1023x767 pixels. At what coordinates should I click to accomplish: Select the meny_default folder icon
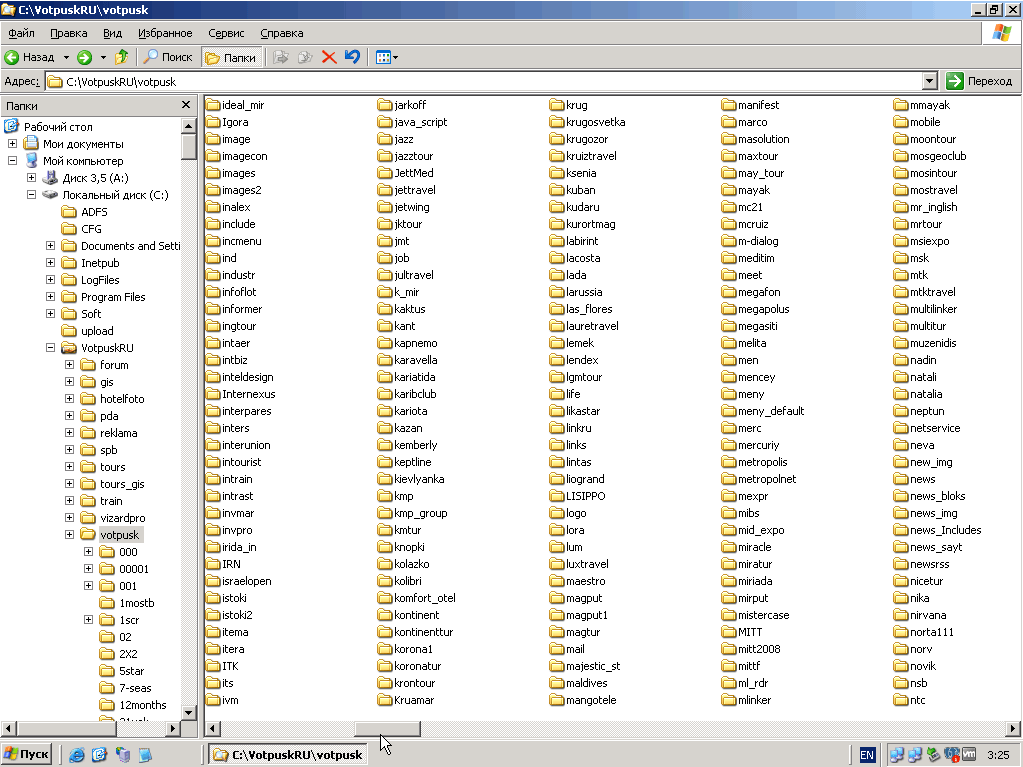729,411
